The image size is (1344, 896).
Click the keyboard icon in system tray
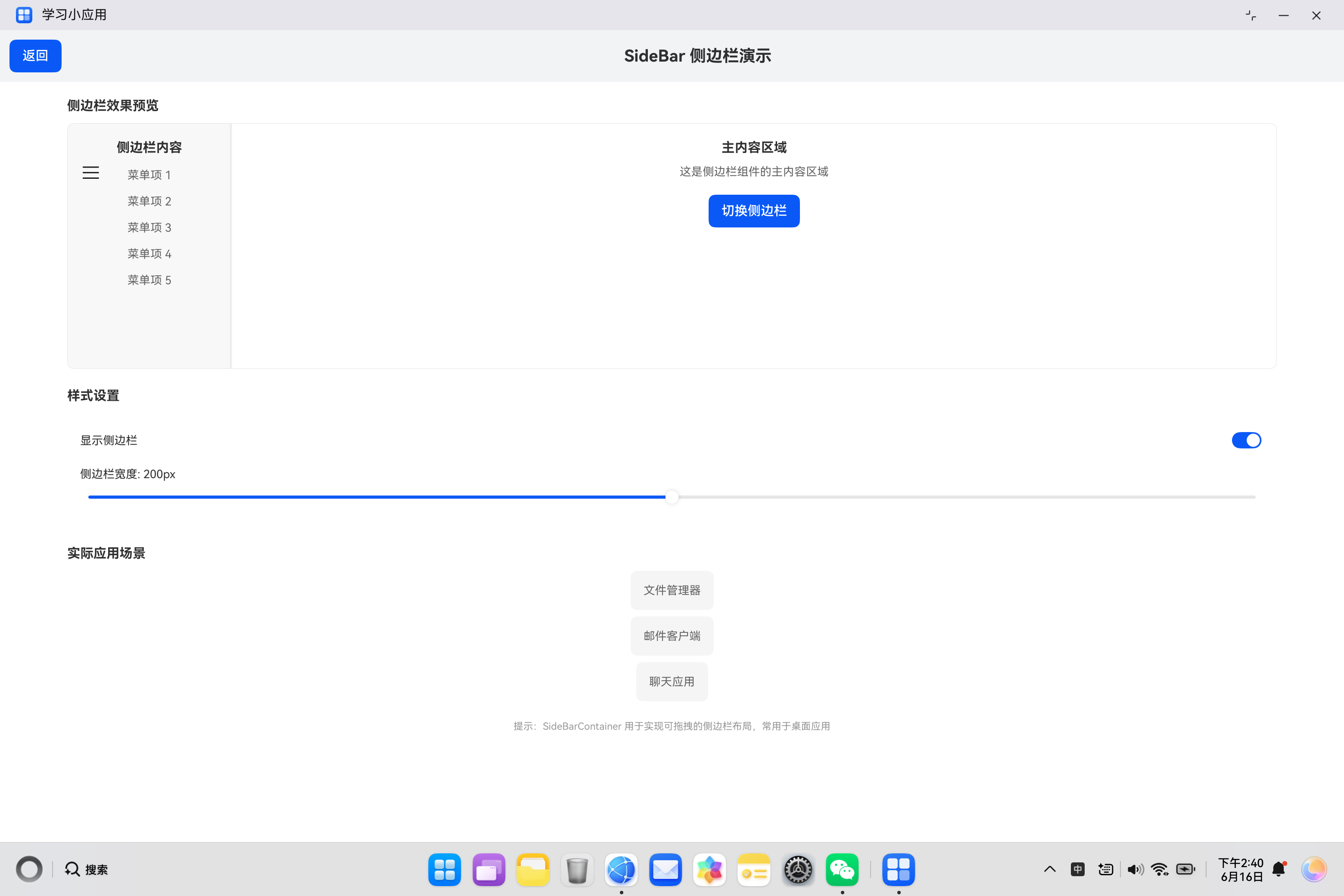tap(1106, 870)
